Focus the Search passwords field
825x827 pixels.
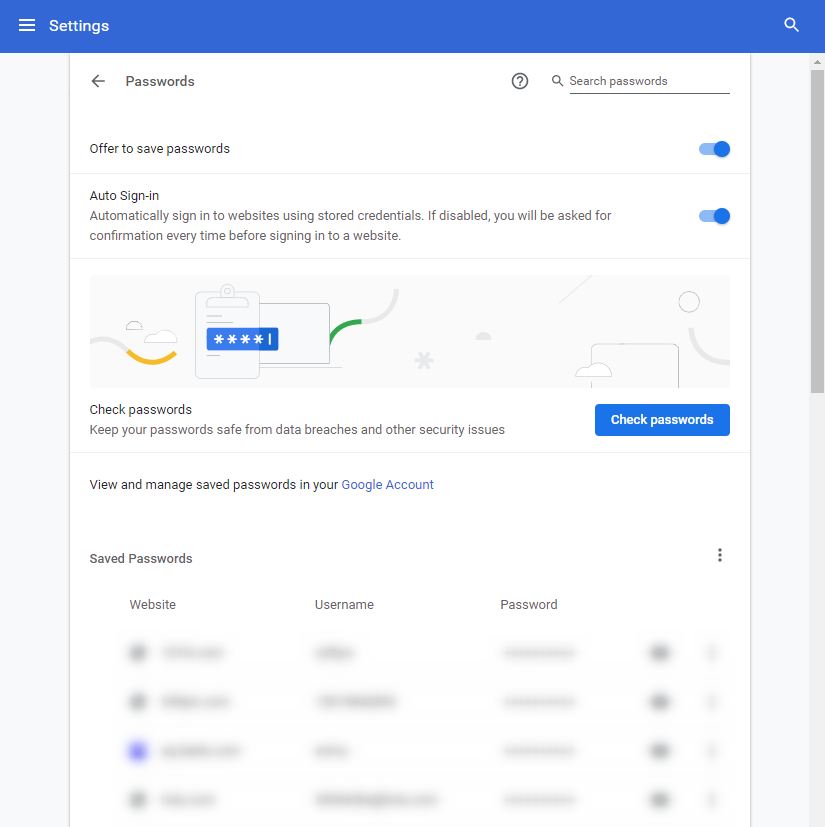point(649,81)
